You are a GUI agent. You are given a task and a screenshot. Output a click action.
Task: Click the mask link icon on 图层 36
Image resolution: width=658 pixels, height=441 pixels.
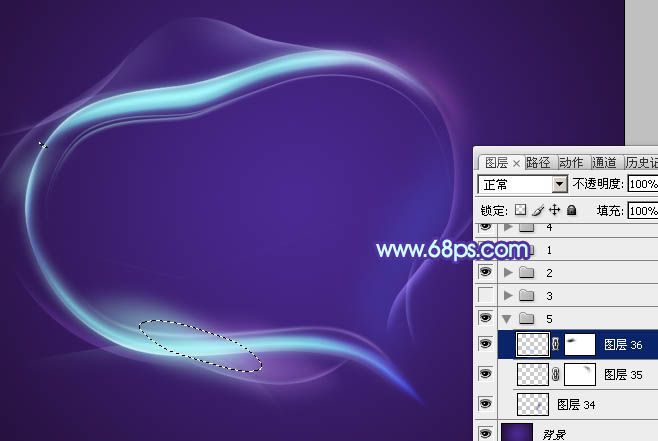(x=555, y=345)
